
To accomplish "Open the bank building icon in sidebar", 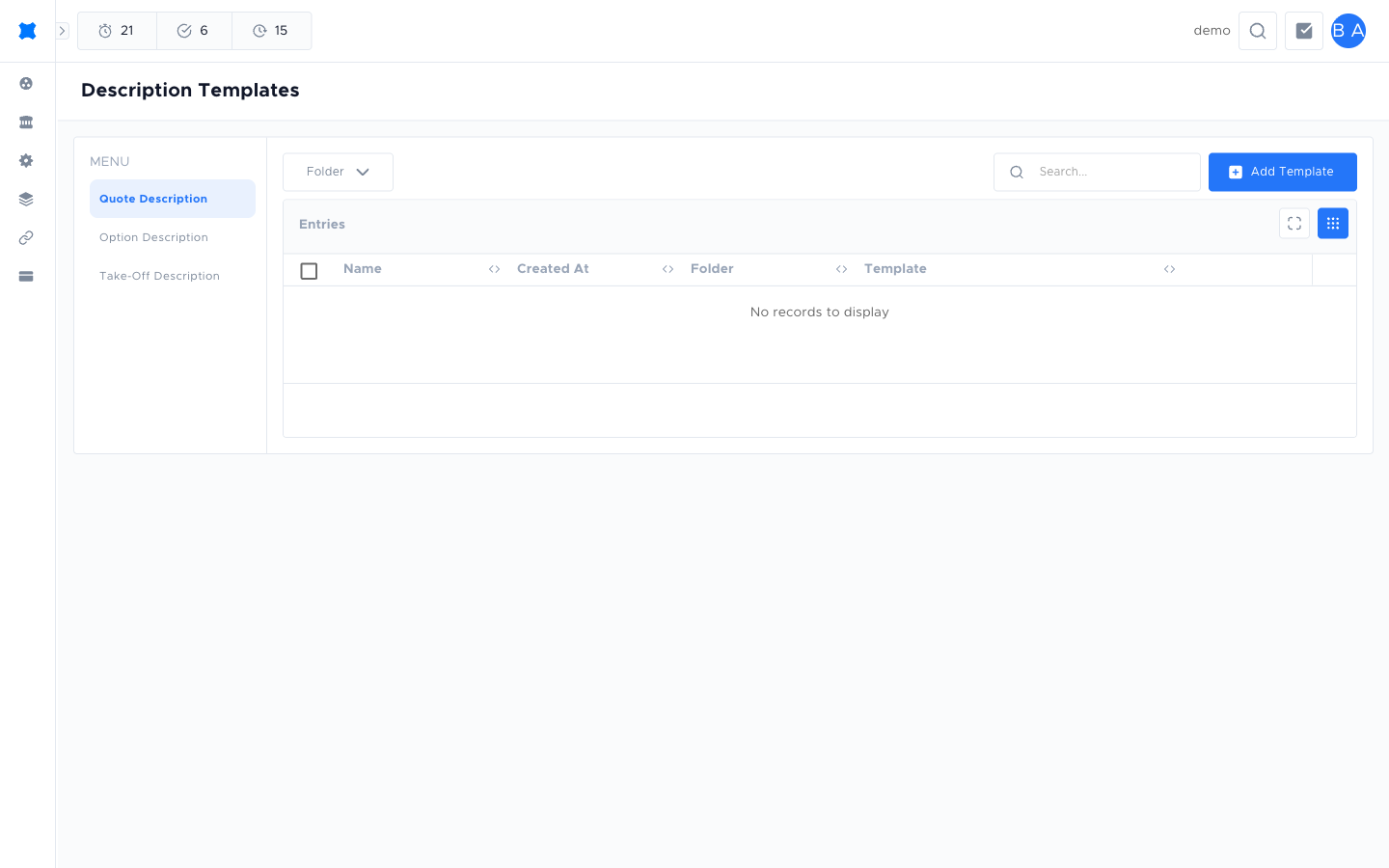I will click(x=26, y=122).
